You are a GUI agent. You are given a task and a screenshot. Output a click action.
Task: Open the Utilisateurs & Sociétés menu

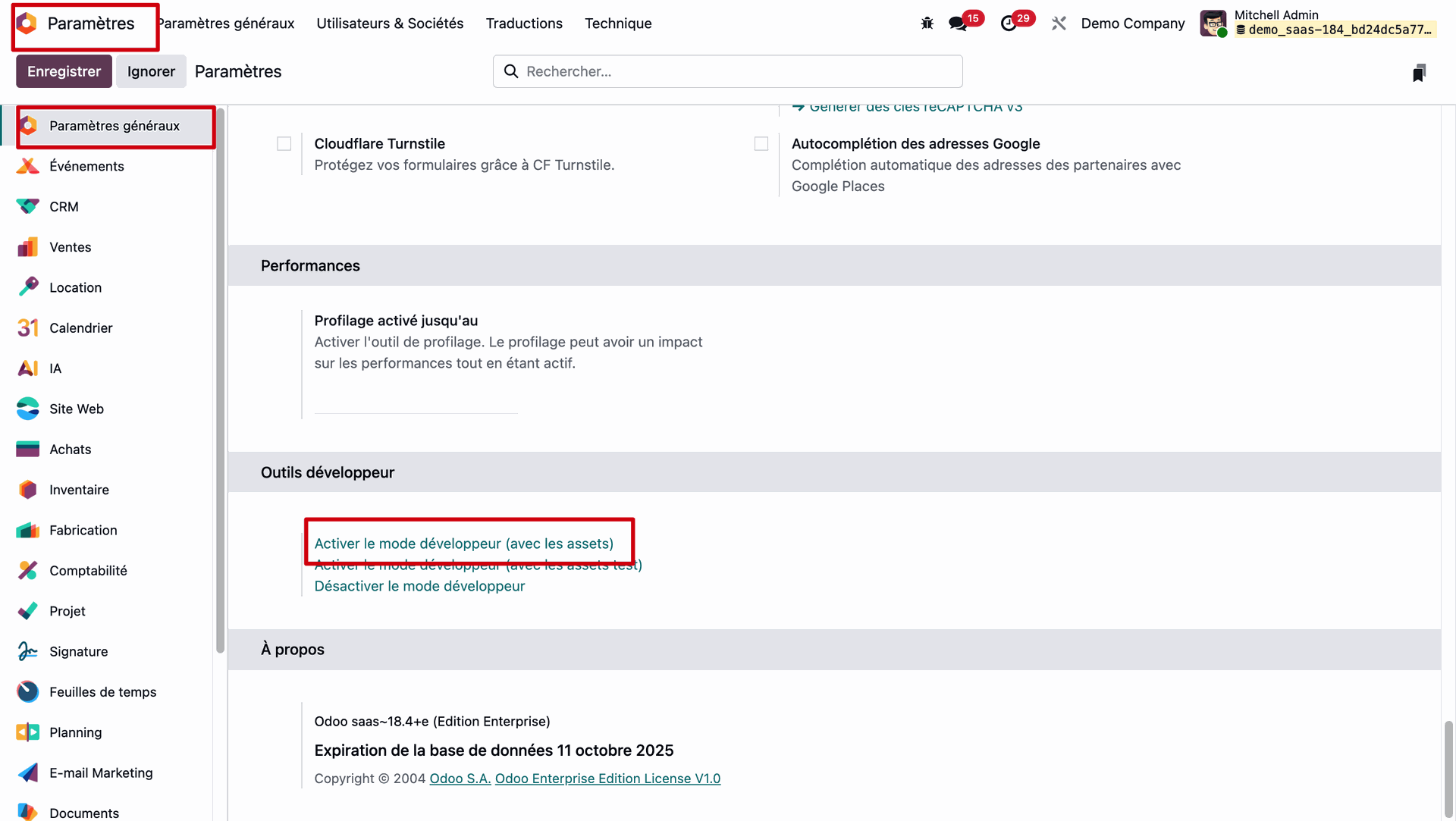pyautogui.click(x=390, y=24)
